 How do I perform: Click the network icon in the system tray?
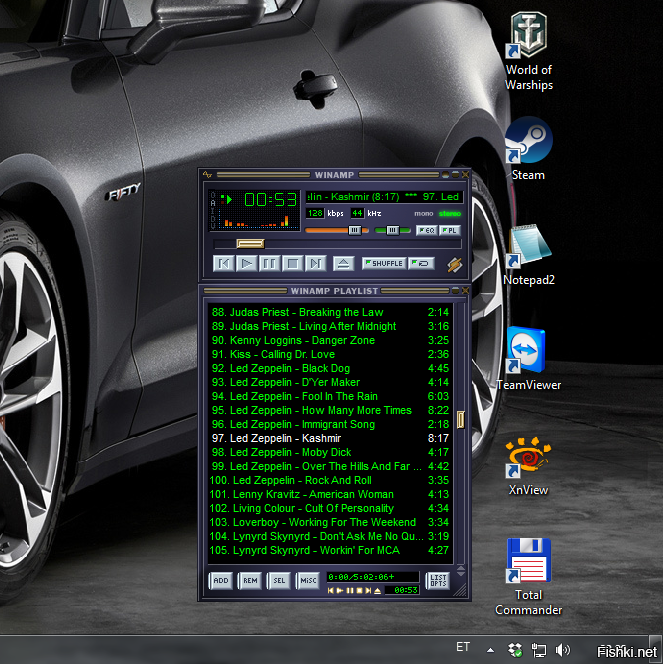(539, 650)
